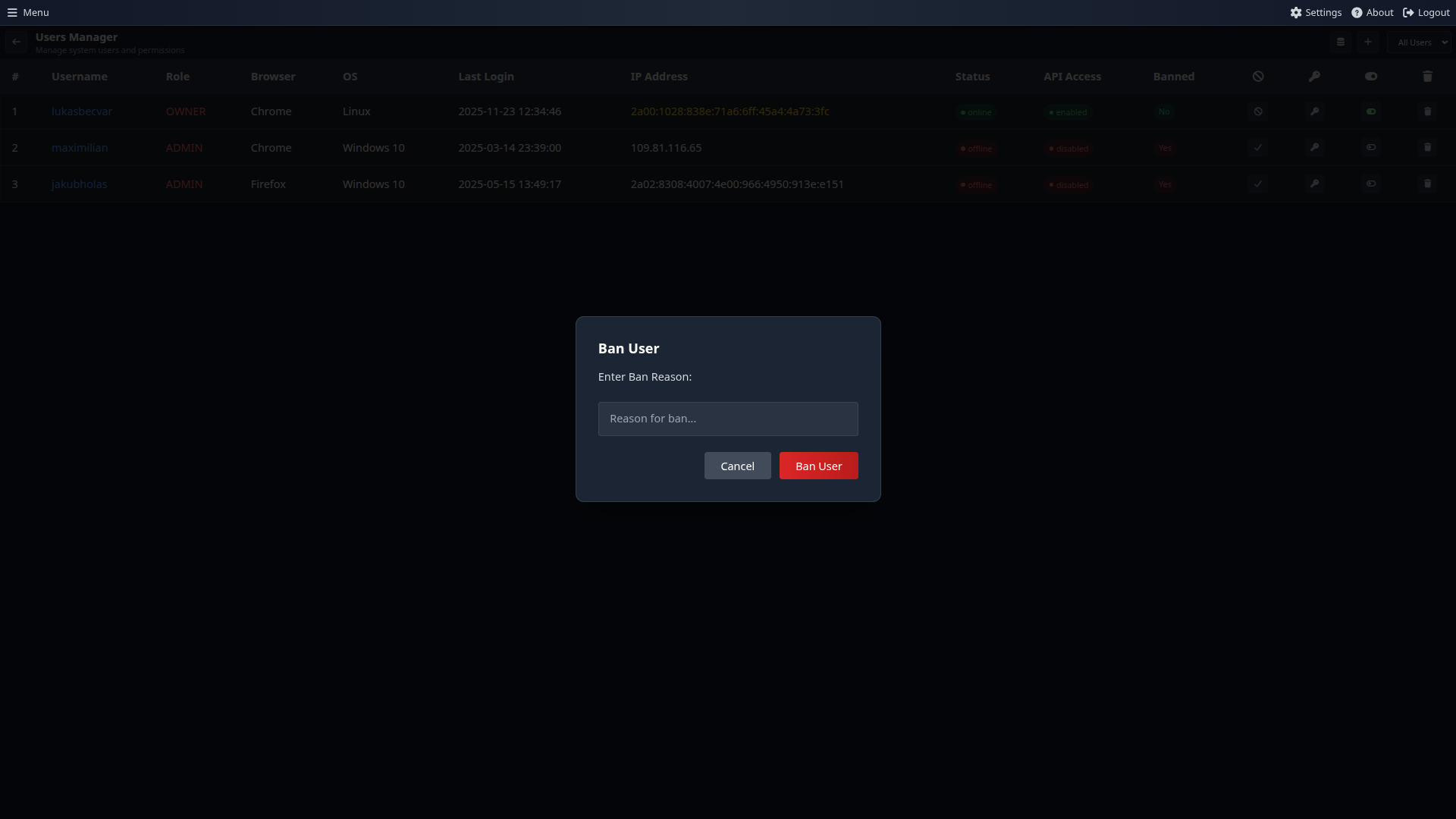Delete jakubholas using the trash icon
This screenshot has height=819, width=1456.
(1428, 184)
